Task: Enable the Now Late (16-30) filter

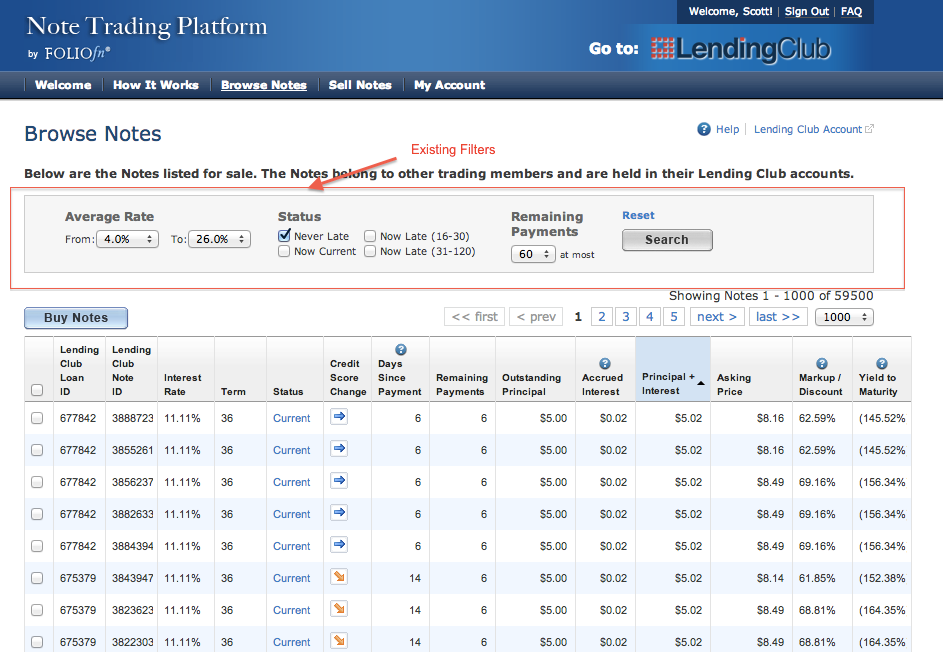Action: click(370, 236)
